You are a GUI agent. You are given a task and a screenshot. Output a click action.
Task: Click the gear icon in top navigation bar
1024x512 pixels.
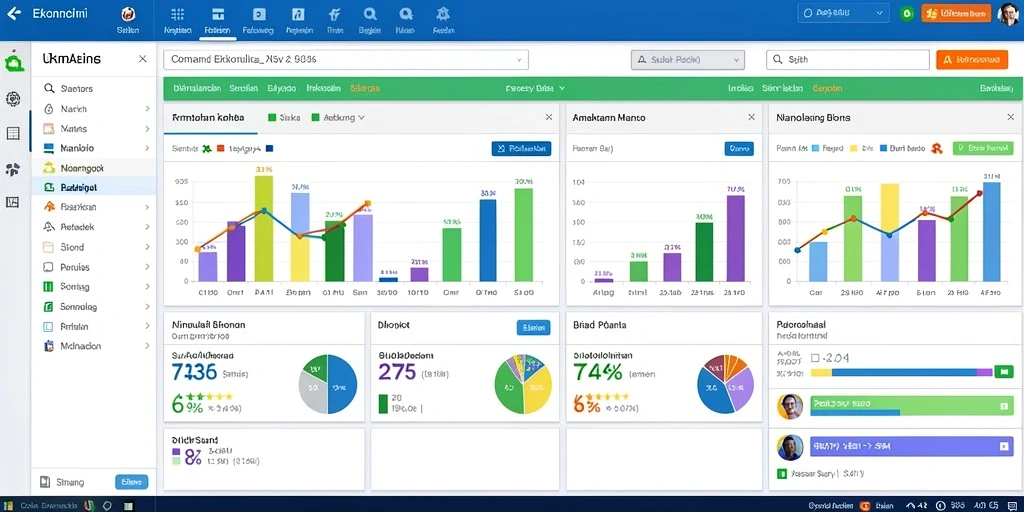coord(443,14)
